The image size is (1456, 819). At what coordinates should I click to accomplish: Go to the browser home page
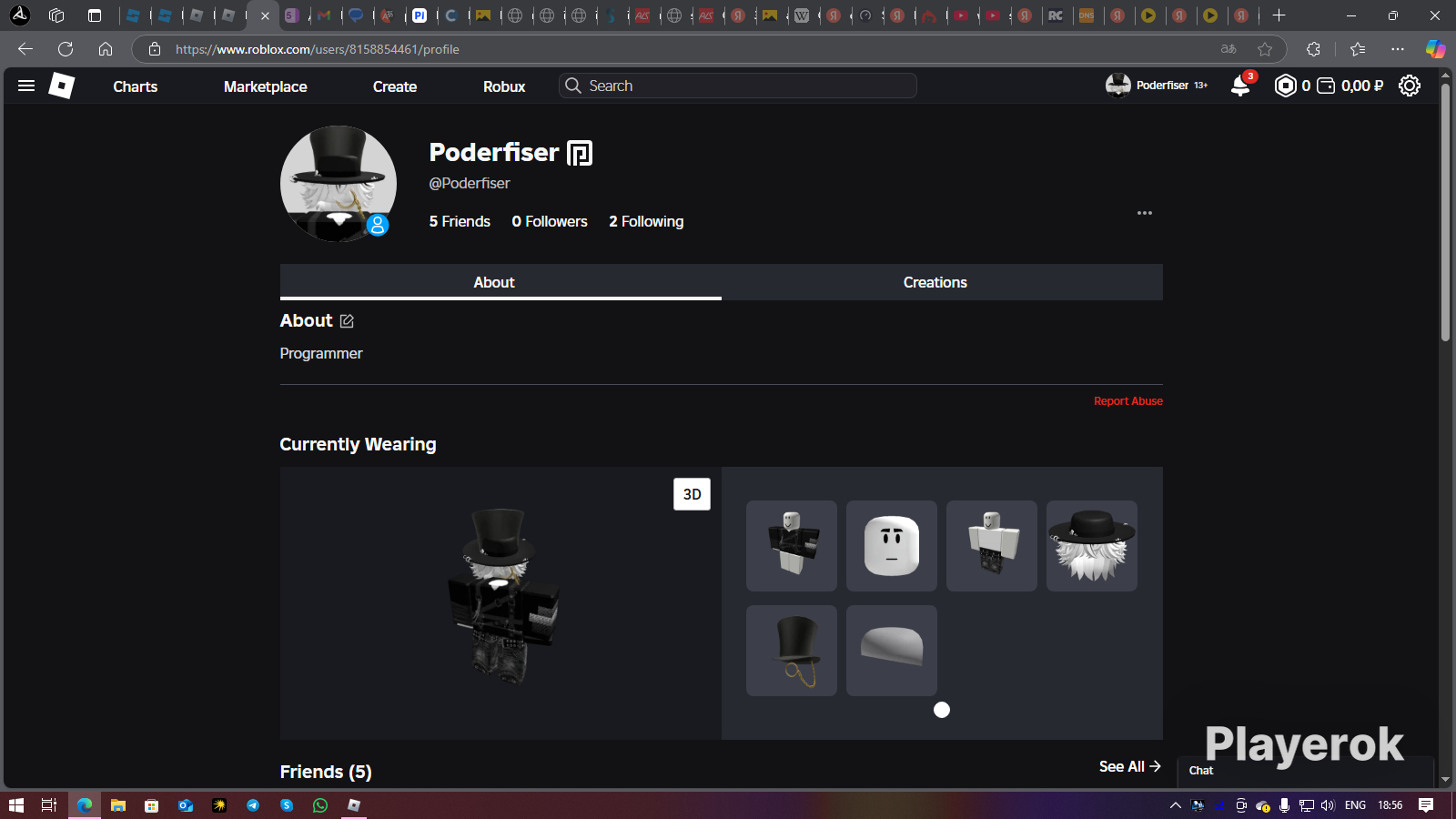106,49
